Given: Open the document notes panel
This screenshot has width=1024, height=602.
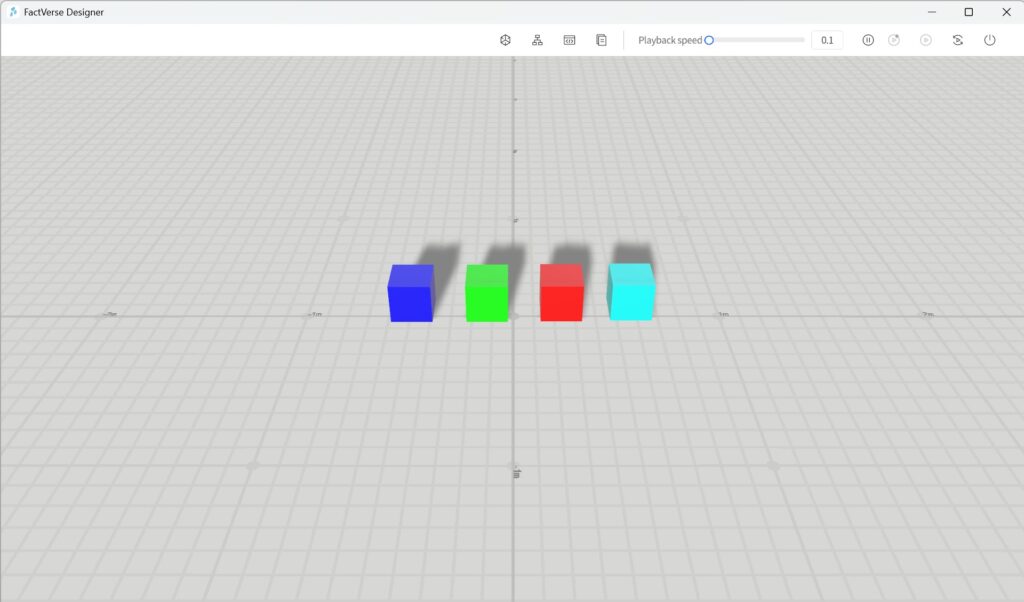Looking at the screenshot, I should (x=601, y=40).
